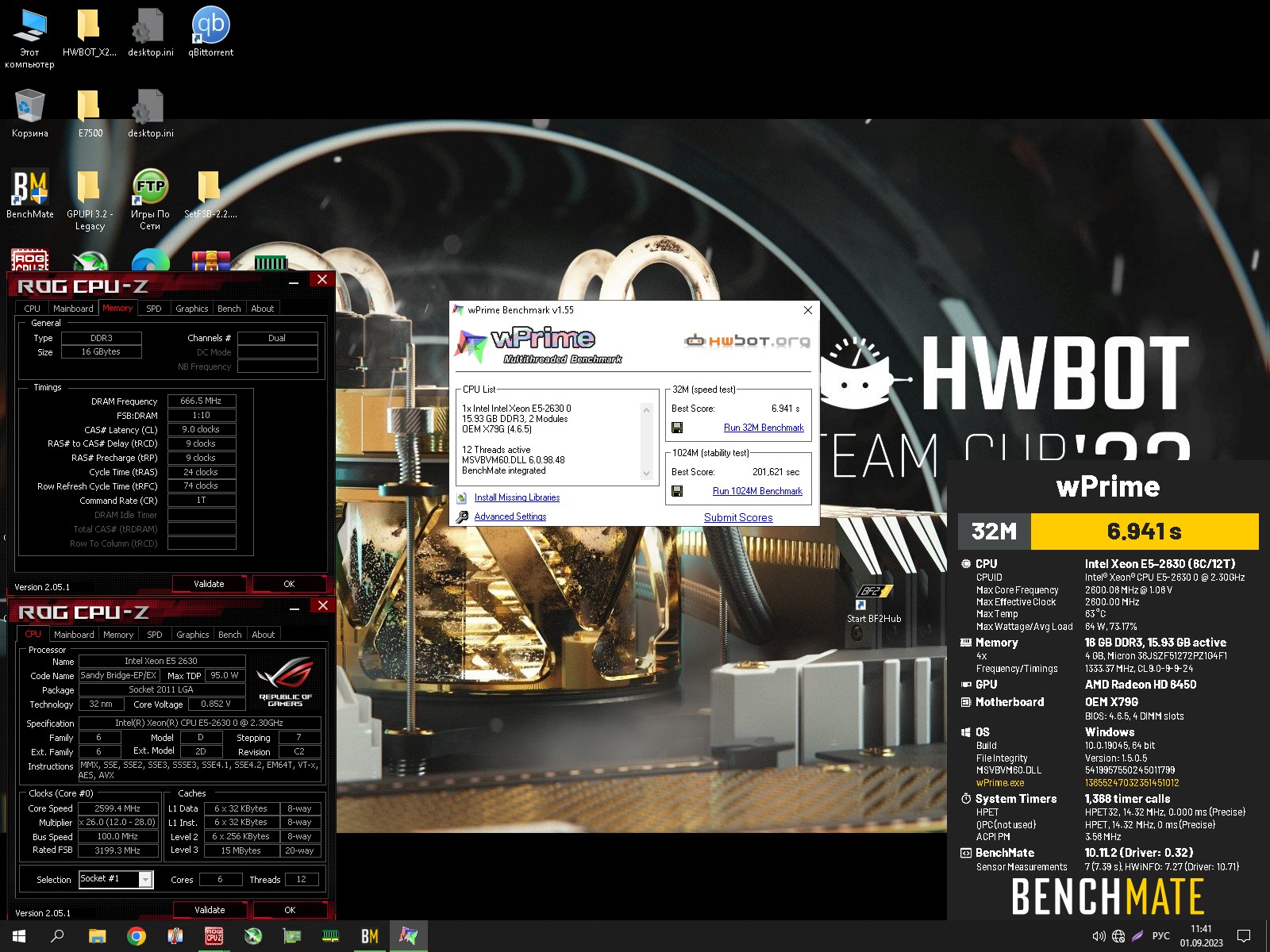Open the BenchMate desktop shortcut

[30, 194]
